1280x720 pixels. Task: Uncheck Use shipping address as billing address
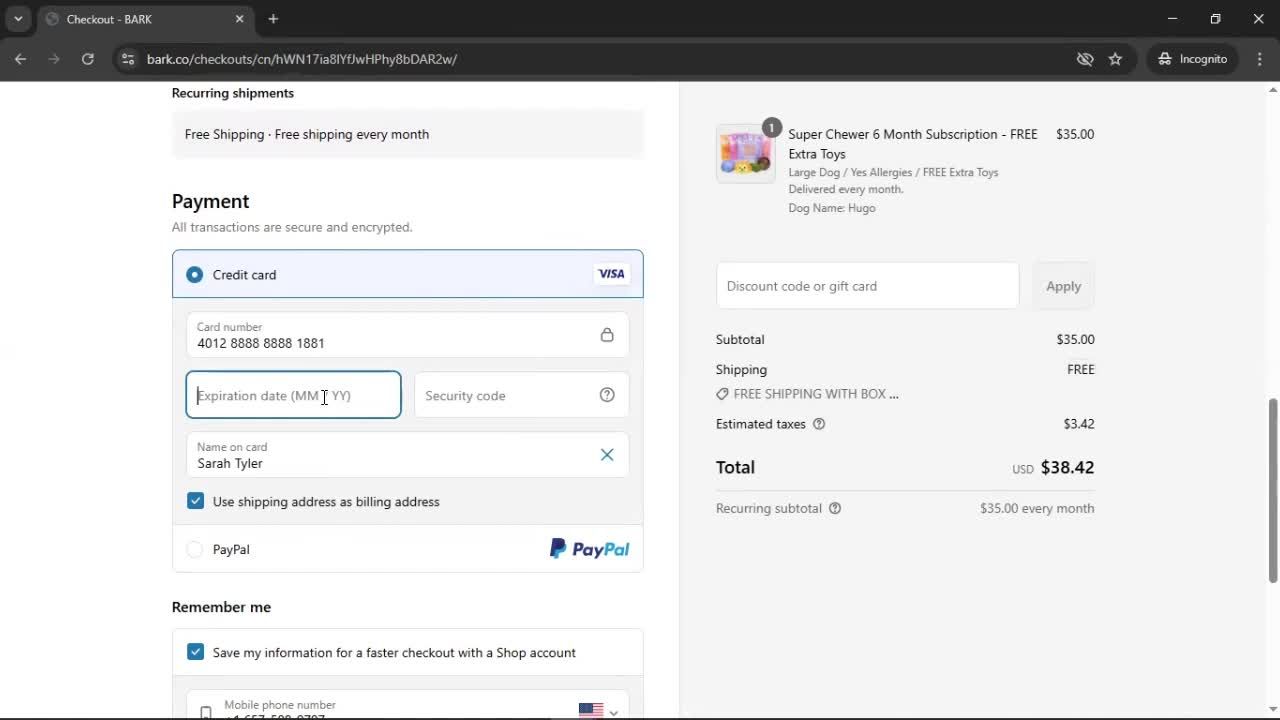(x=196, y=501)
